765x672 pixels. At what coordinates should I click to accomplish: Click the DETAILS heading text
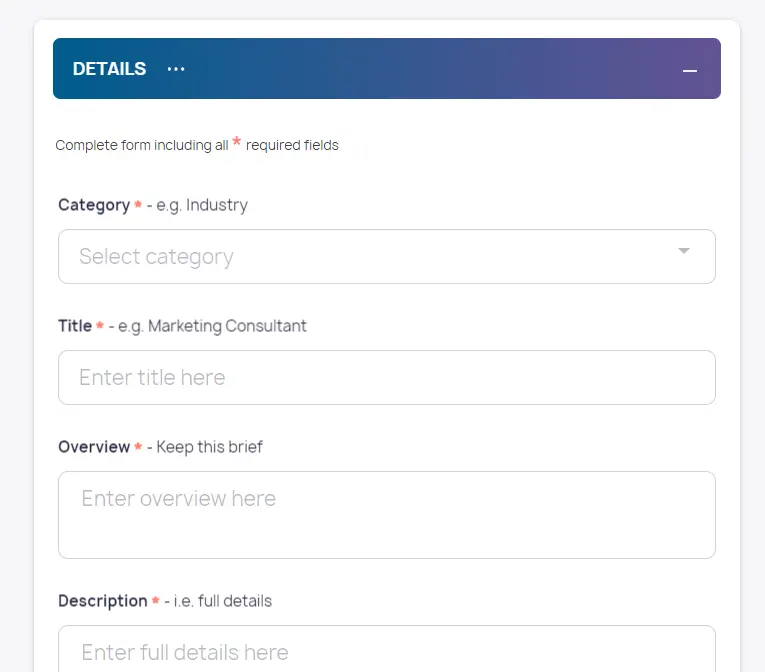tap(109, 69)
